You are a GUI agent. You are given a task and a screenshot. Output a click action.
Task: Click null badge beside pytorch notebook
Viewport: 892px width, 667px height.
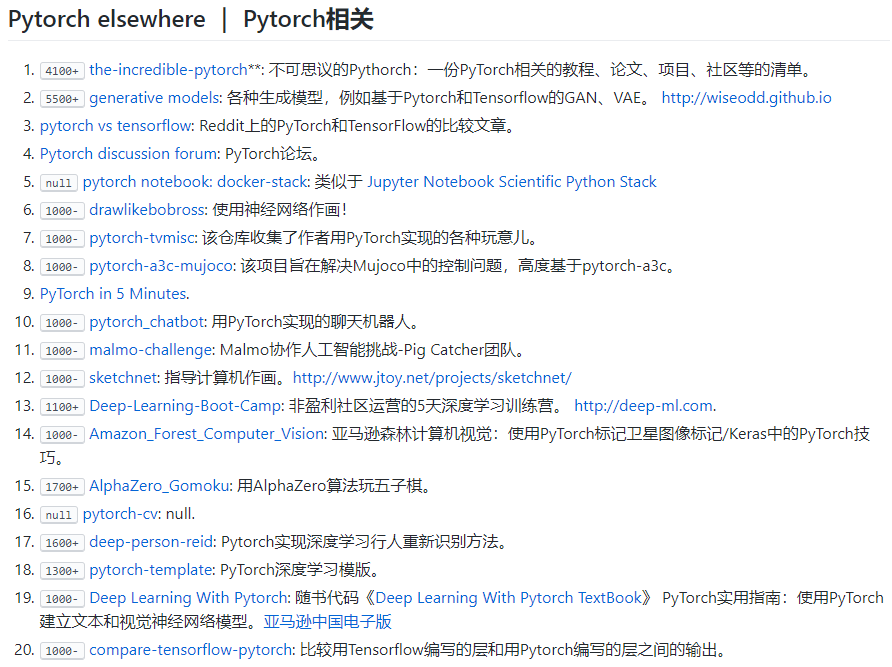pyautogui.click(x=59, y=183)
